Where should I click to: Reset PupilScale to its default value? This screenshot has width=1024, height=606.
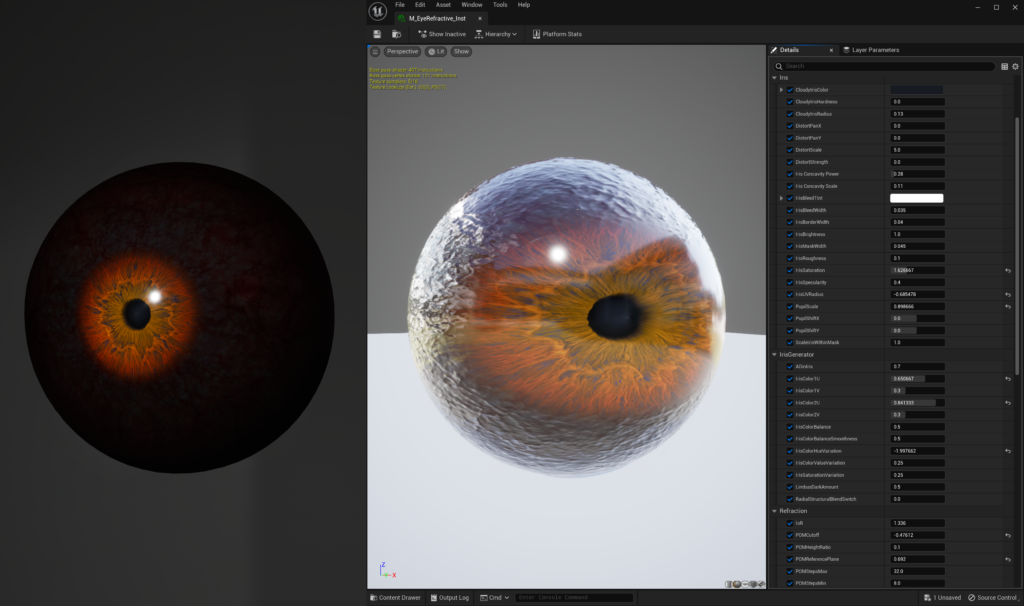pyautogui.click(x=1008, y=306)
